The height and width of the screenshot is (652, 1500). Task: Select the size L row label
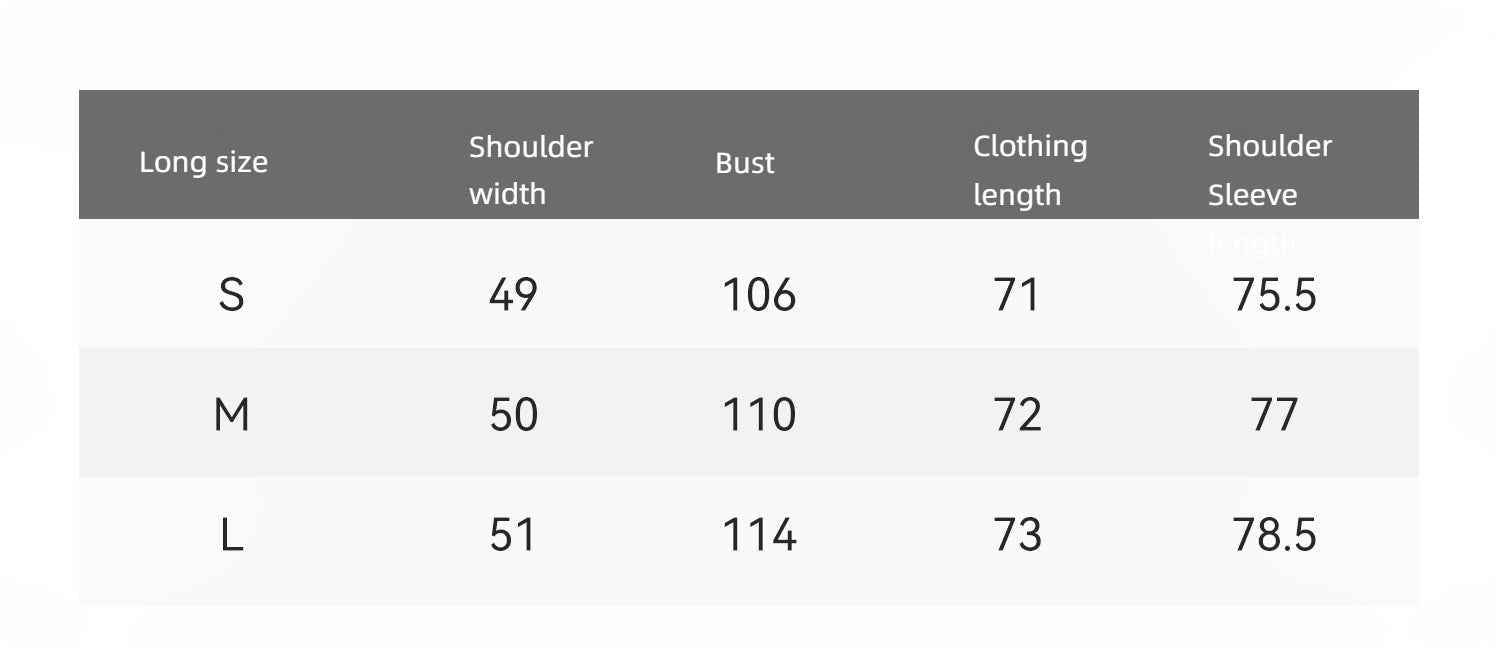tap(231, 536)
